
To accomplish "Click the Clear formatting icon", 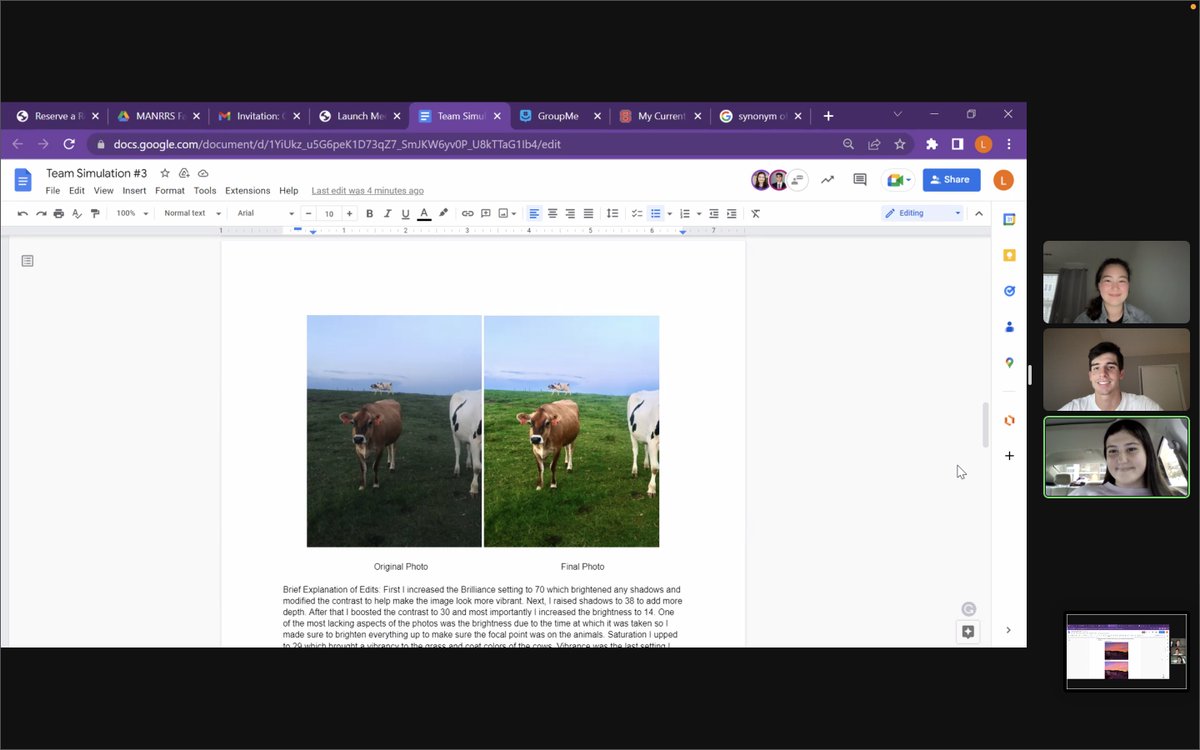I will click(755, 213).
